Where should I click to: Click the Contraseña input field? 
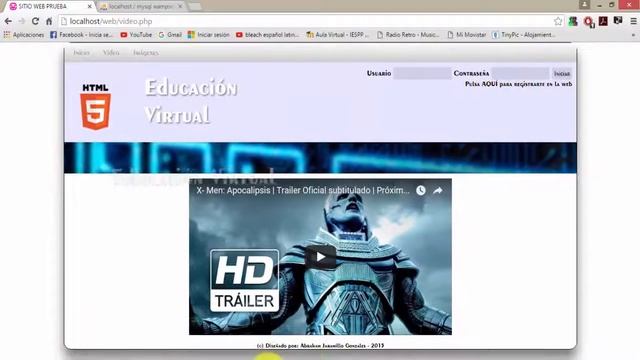click(x=520, y=73)
